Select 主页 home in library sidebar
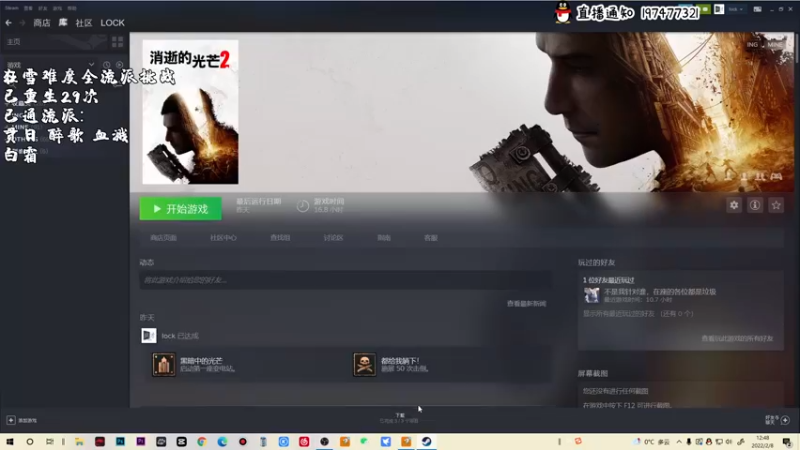Image resolution: width=800 pixels, height=450 pixels. (x=14, y=42)
